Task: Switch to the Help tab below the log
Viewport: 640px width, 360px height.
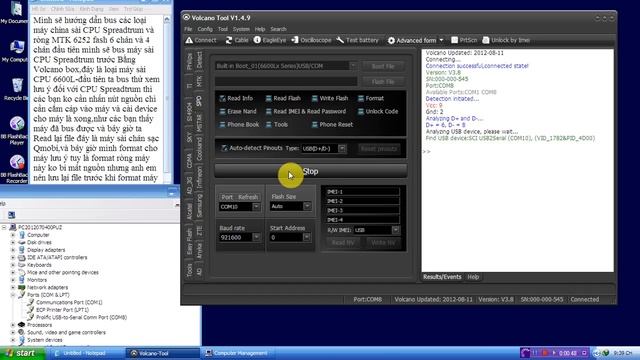Action: click(x=473, y=277)
